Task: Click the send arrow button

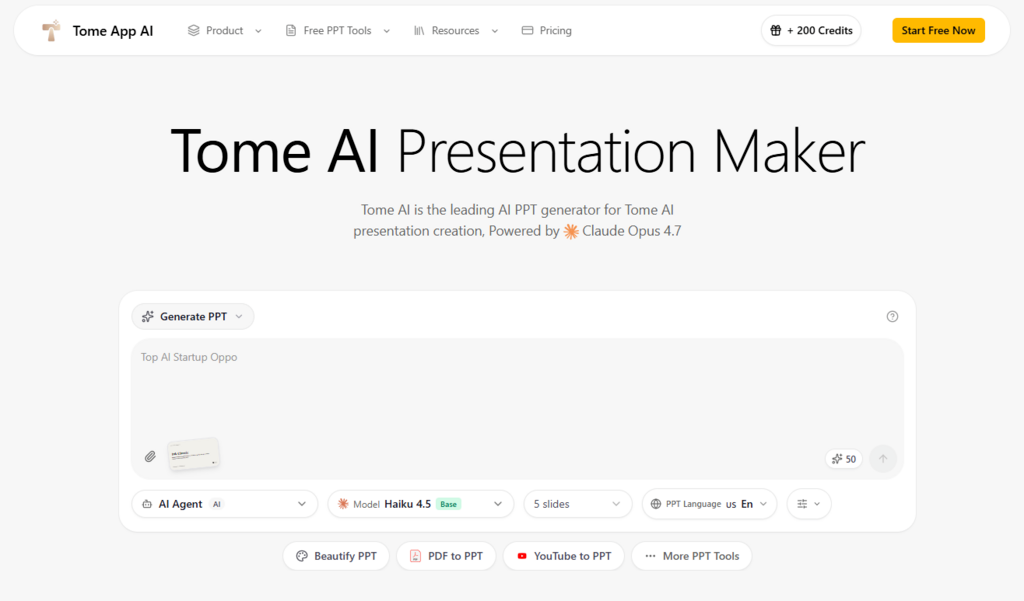Action: pyautogui.click(x=883, y=459)
